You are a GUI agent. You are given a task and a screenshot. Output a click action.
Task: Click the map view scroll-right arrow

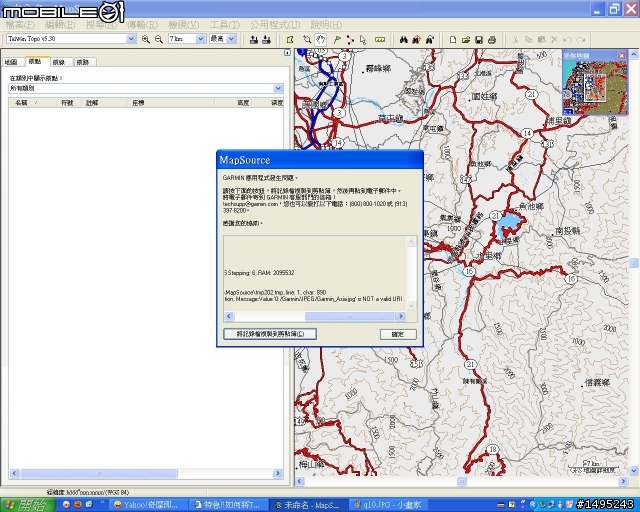click(x=623, y=481)
